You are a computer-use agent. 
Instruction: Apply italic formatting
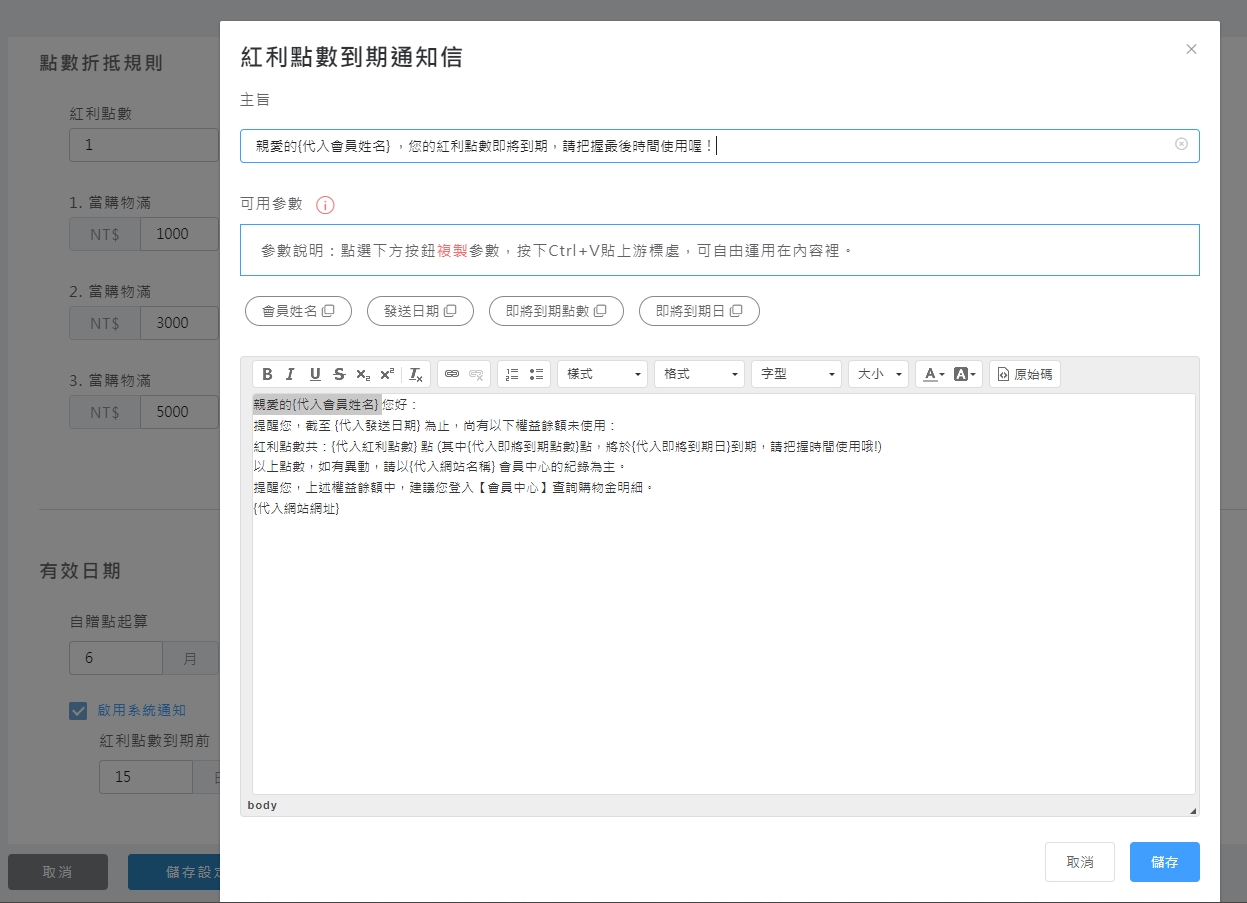pyautogui.click(x=290, y=374)
